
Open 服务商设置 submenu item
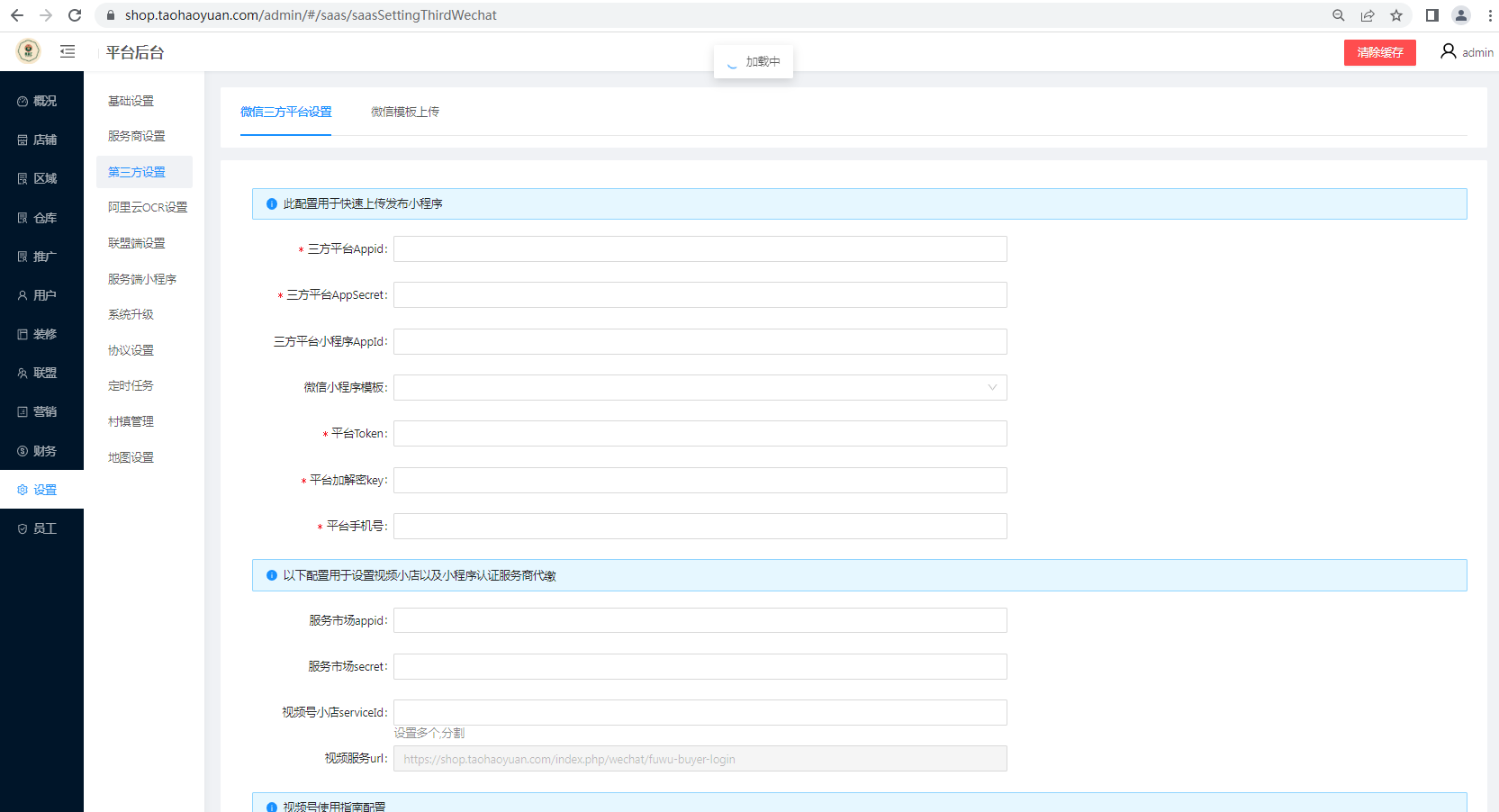(144, 136)
